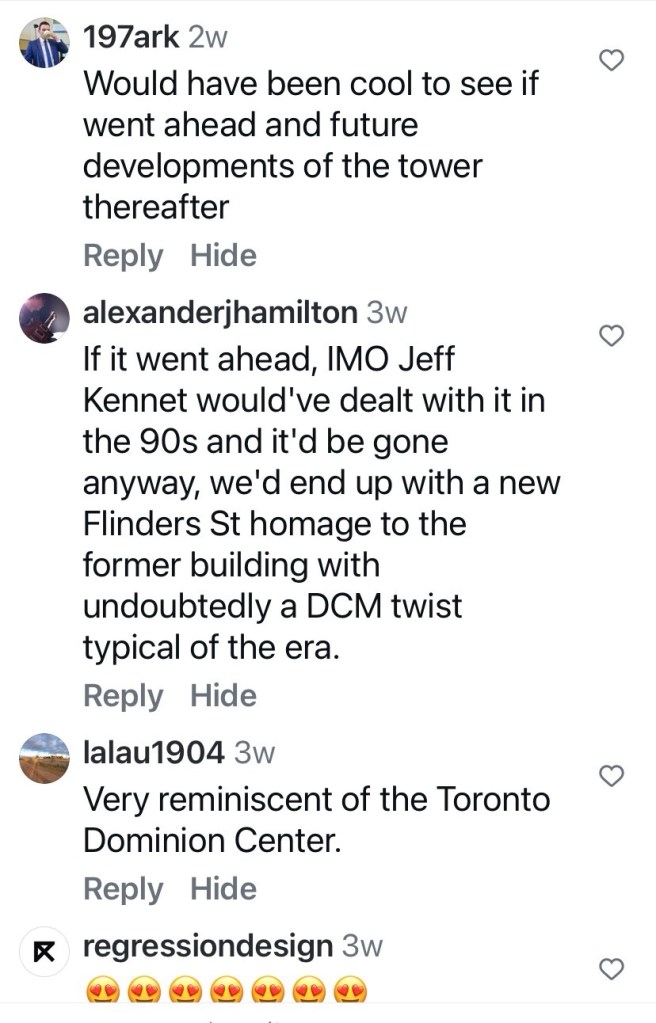Like regressiondesign's emoji comment

(611, 967)
